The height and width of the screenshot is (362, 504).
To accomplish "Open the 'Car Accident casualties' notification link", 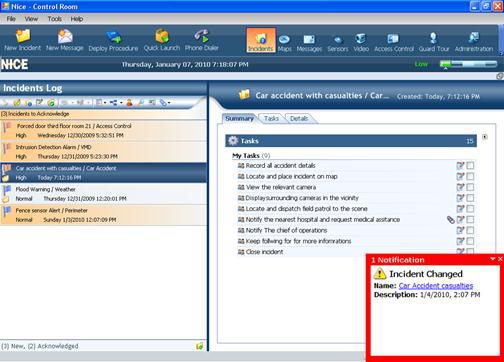I will click(436, 286).
